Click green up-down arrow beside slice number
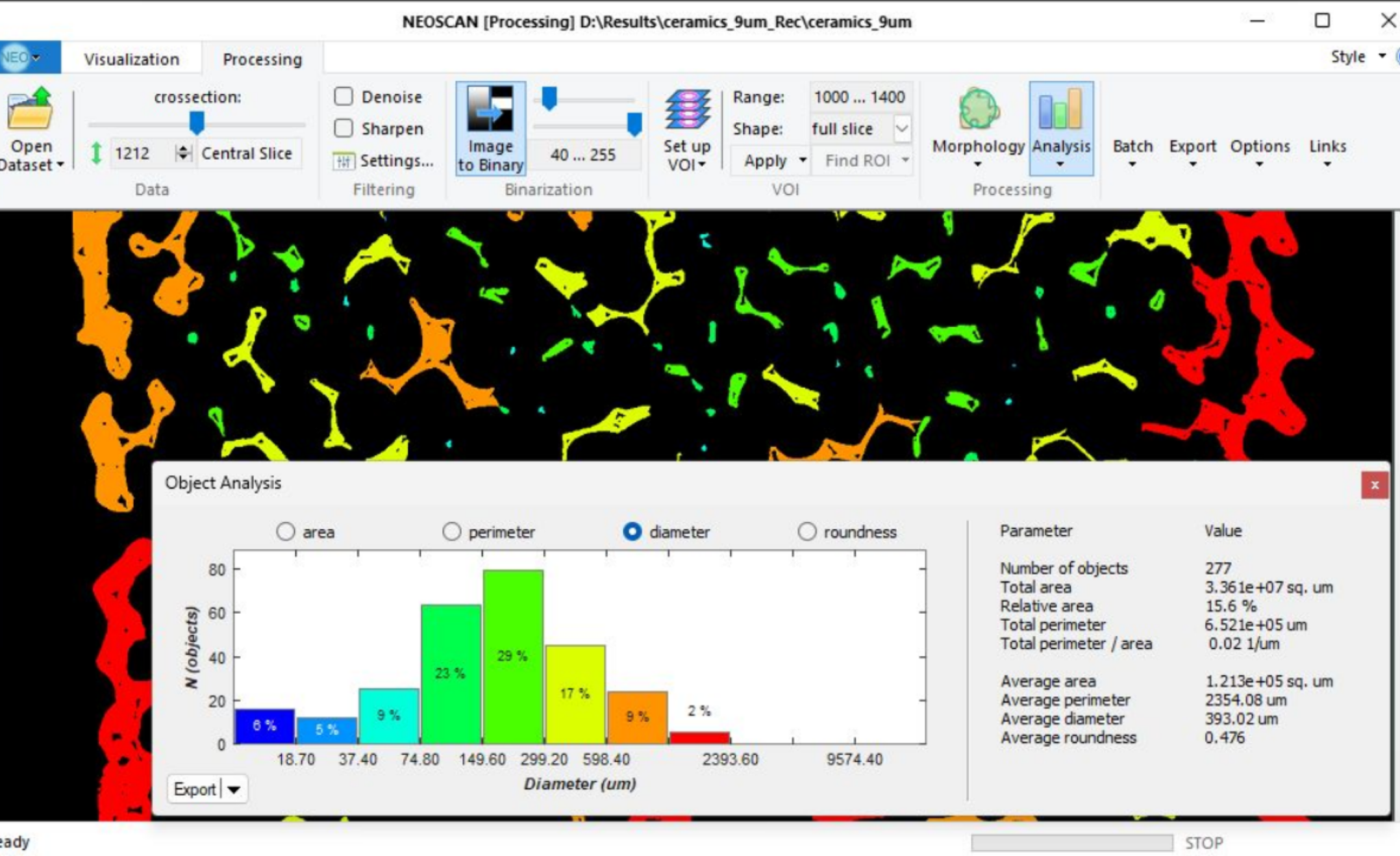The width and height of the screenshot is (1400, 856). click(96, 153)
